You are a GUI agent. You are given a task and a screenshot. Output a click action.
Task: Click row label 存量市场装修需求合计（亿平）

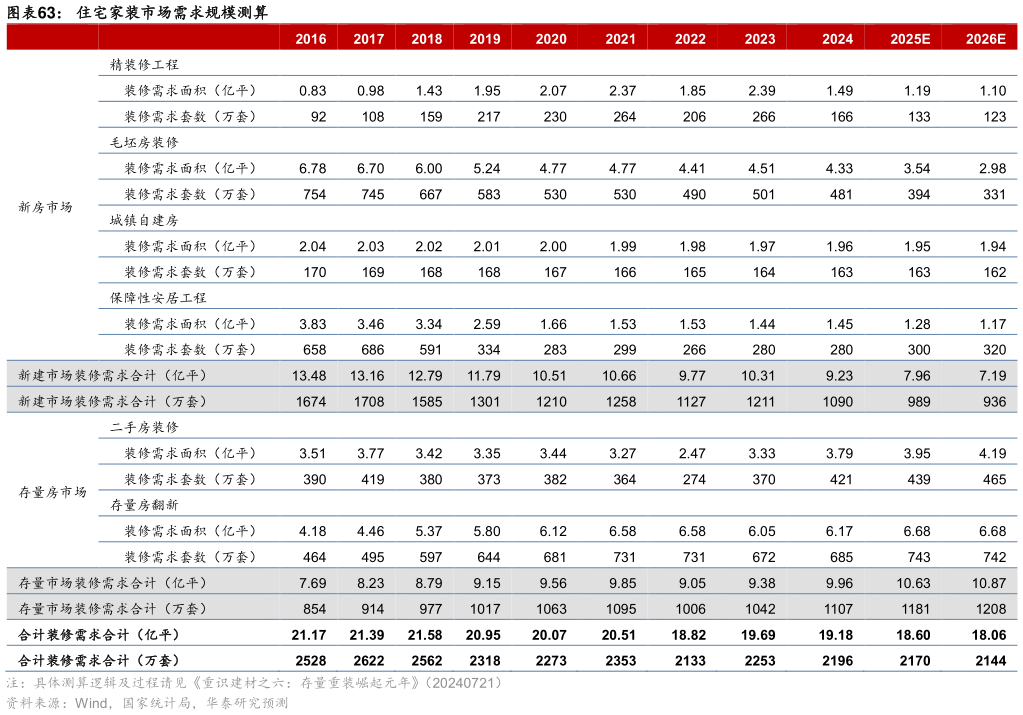(x=113, y=583)
